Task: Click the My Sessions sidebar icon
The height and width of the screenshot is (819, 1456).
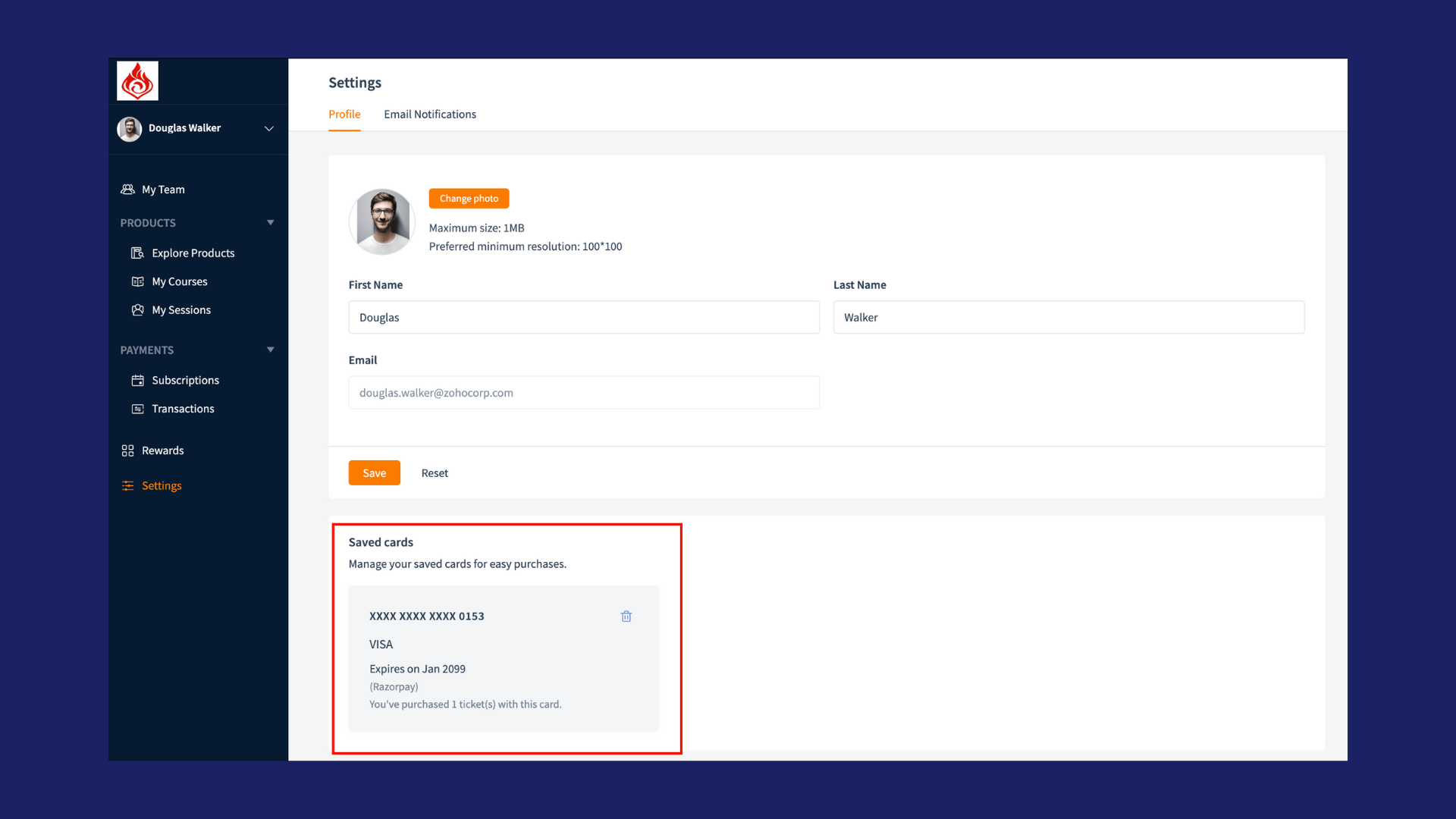Action: click(137, 310)
